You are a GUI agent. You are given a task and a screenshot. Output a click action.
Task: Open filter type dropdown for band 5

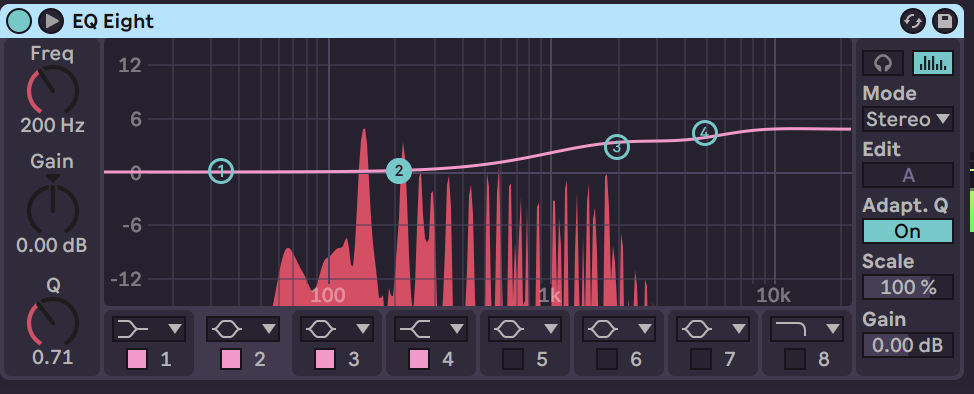pos(525,329)
